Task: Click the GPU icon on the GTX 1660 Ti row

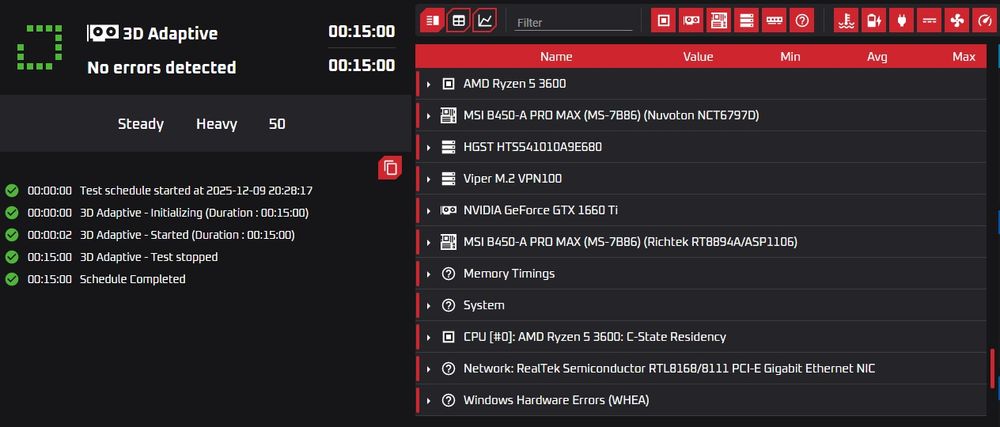Action: tap(448, 210)
